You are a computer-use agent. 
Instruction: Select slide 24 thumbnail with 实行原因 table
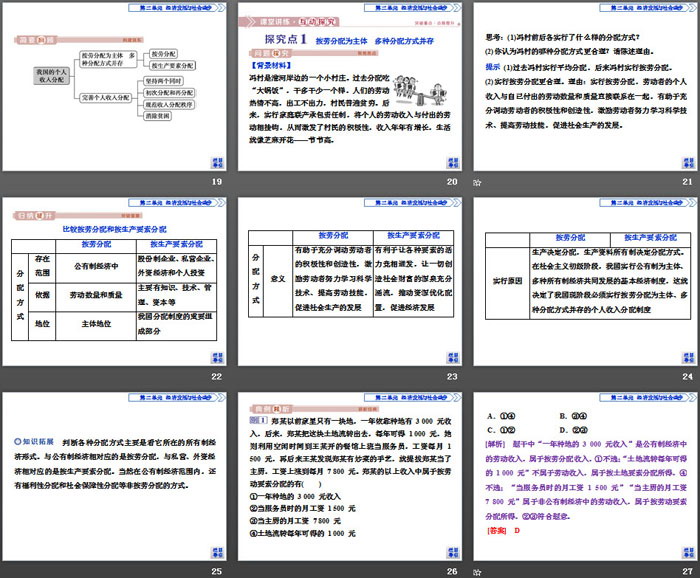pyautogui.click(x=585, y=282)
